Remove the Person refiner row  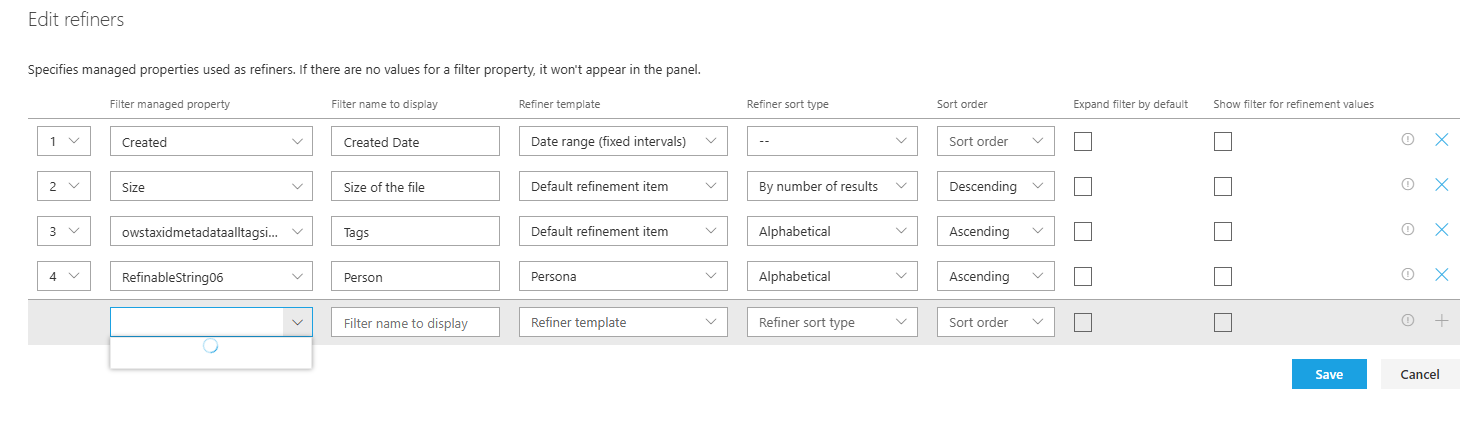click(1441, 275)
